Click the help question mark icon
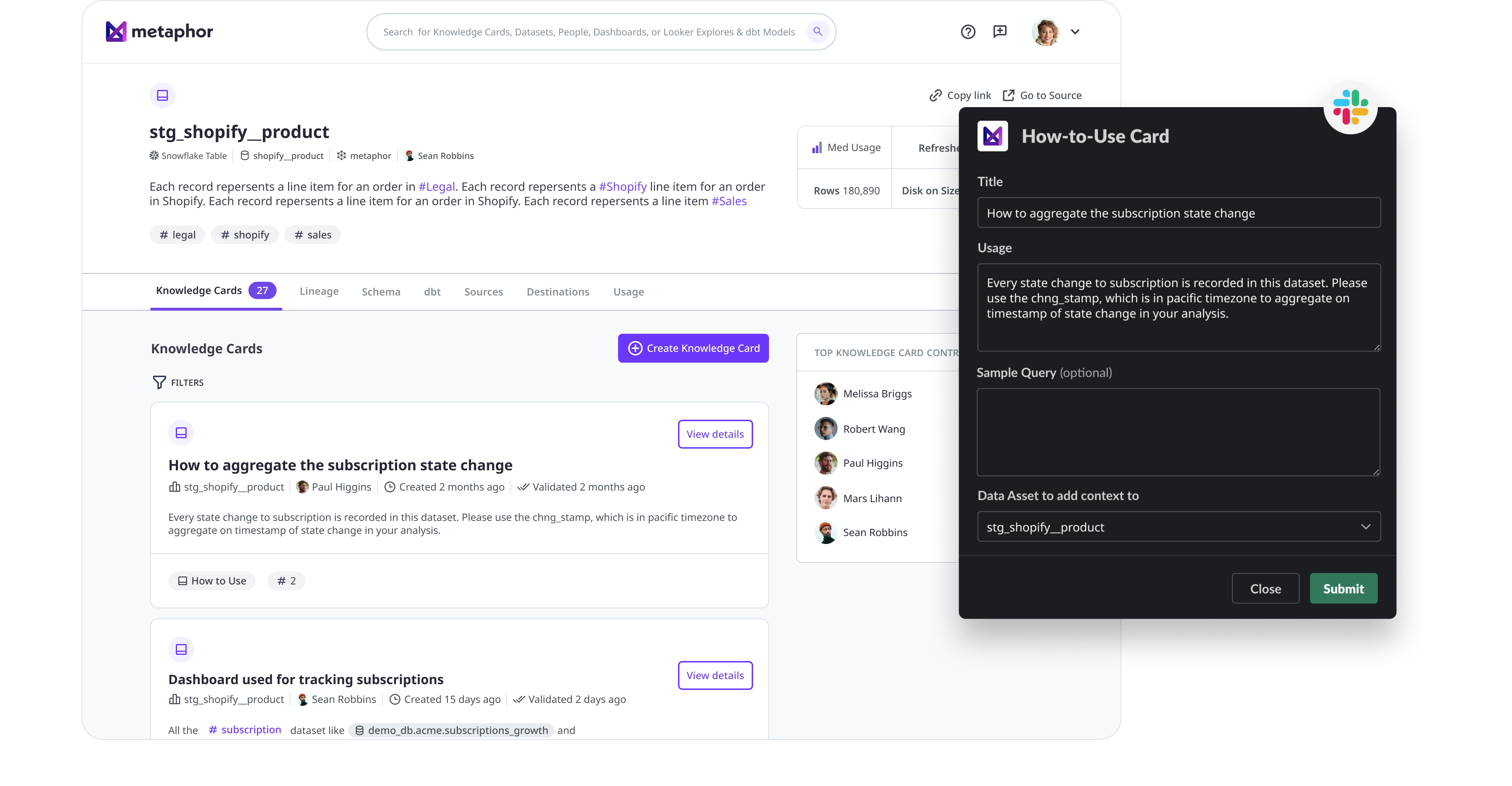The height and width of the screenshot is (786, 1512). [x=968, y=32]
